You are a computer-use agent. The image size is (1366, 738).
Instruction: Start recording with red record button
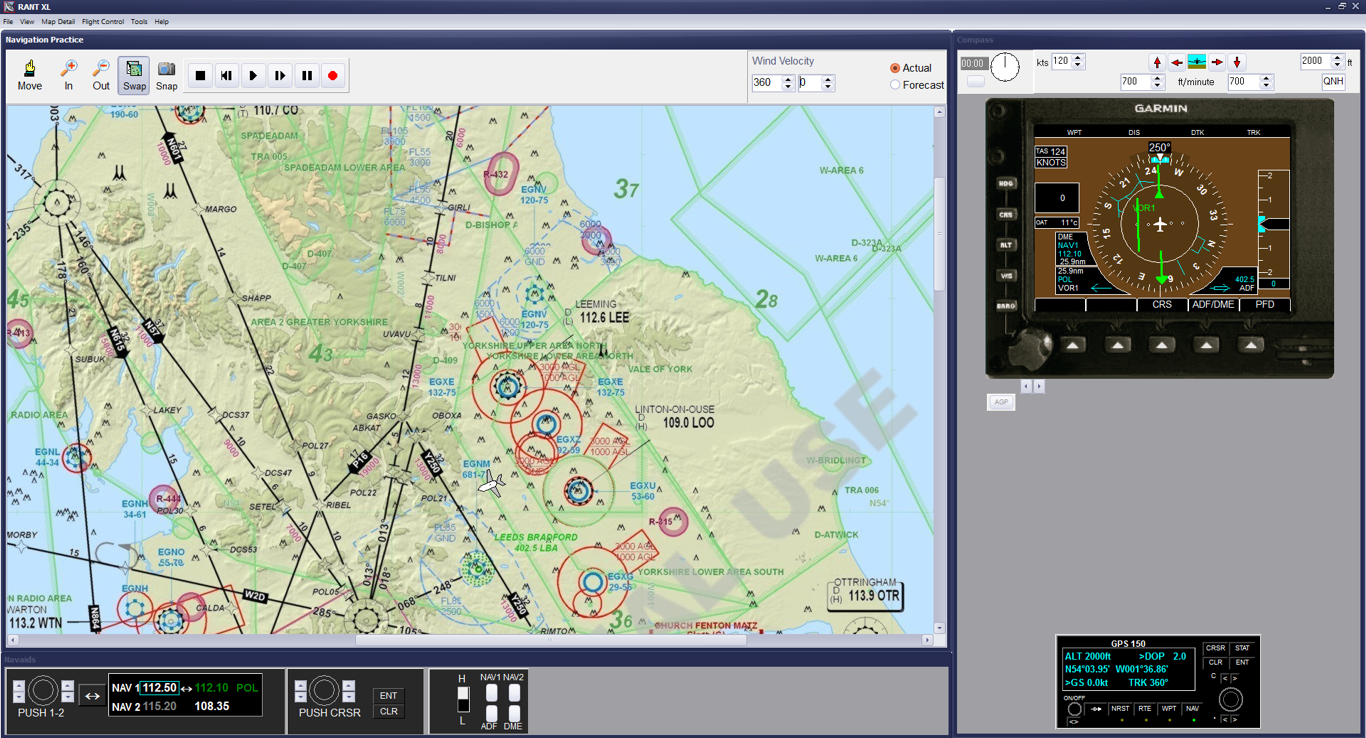click(333, 75)
